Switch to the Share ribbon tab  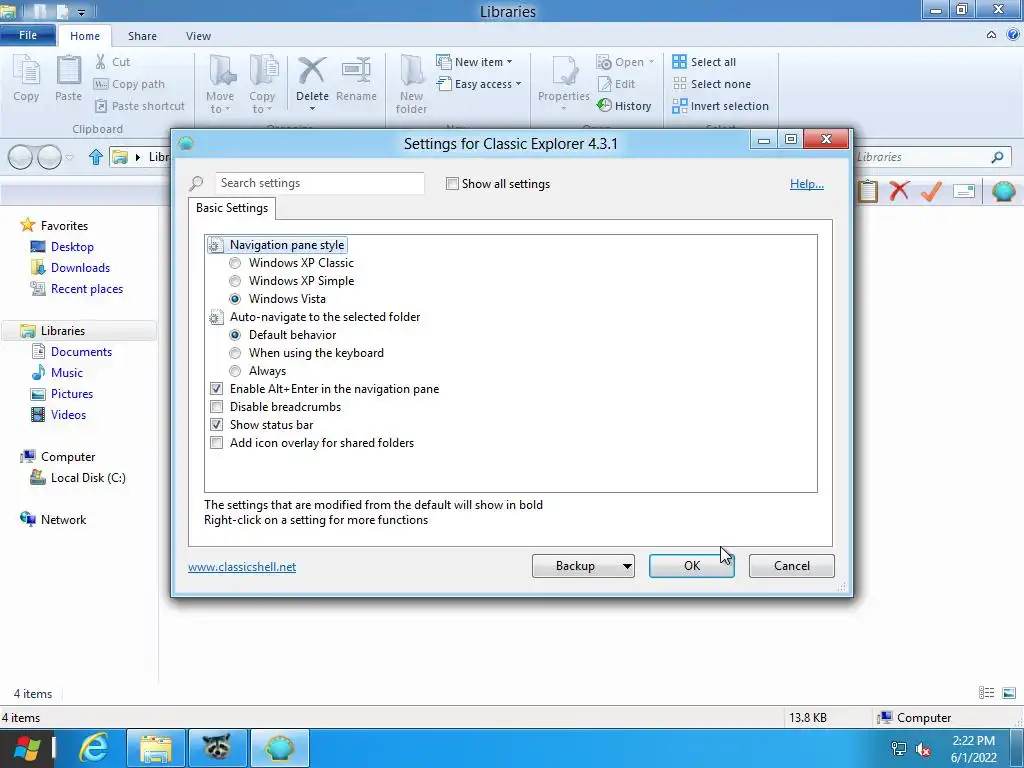[x=142, y=36]
